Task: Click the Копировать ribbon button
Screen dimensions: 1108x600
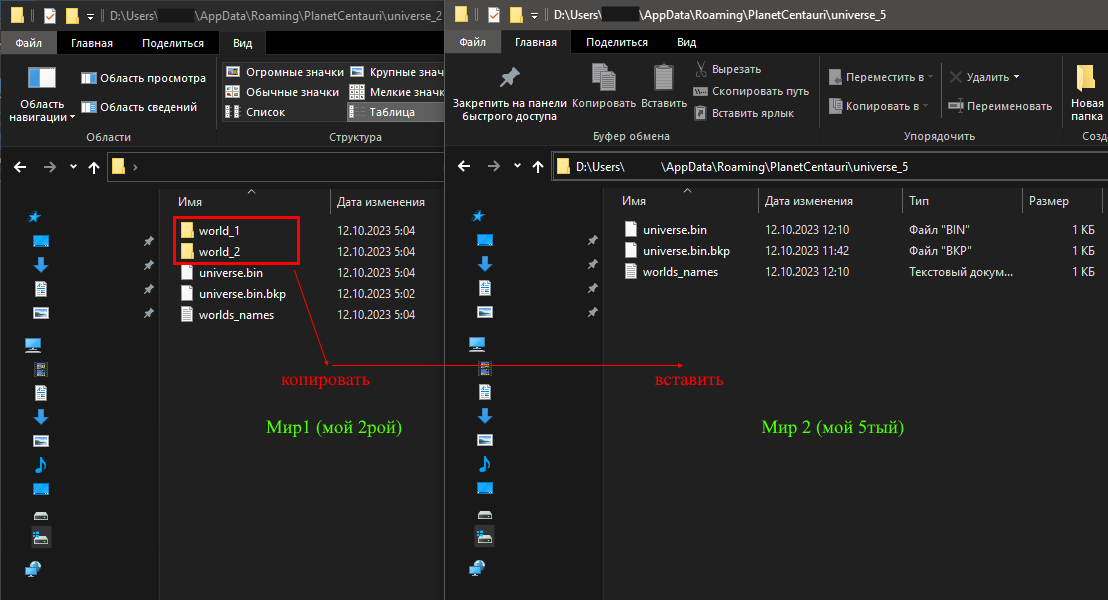Action: point(603,86)
